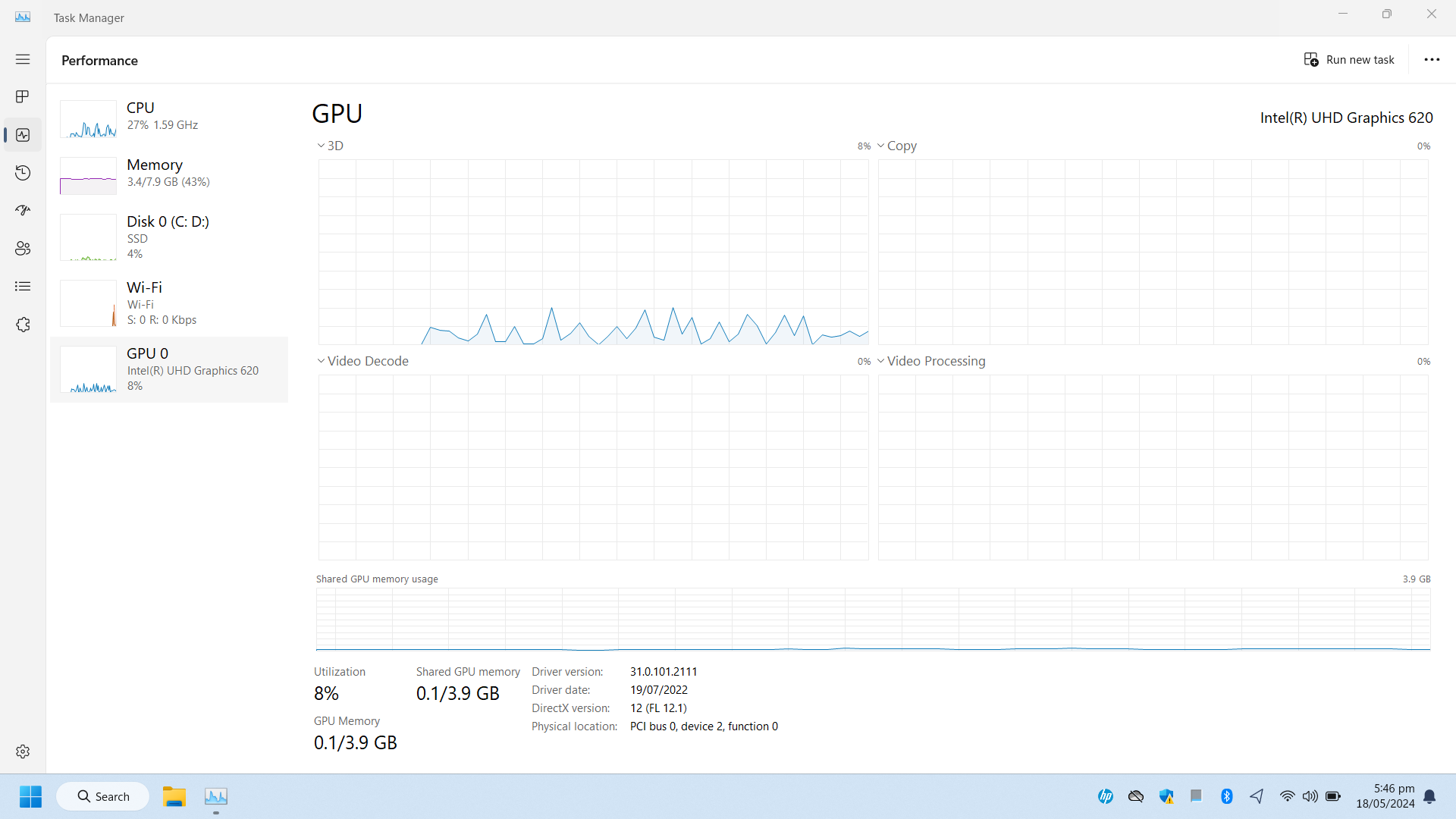Click the 8% Utilization value

326,693
